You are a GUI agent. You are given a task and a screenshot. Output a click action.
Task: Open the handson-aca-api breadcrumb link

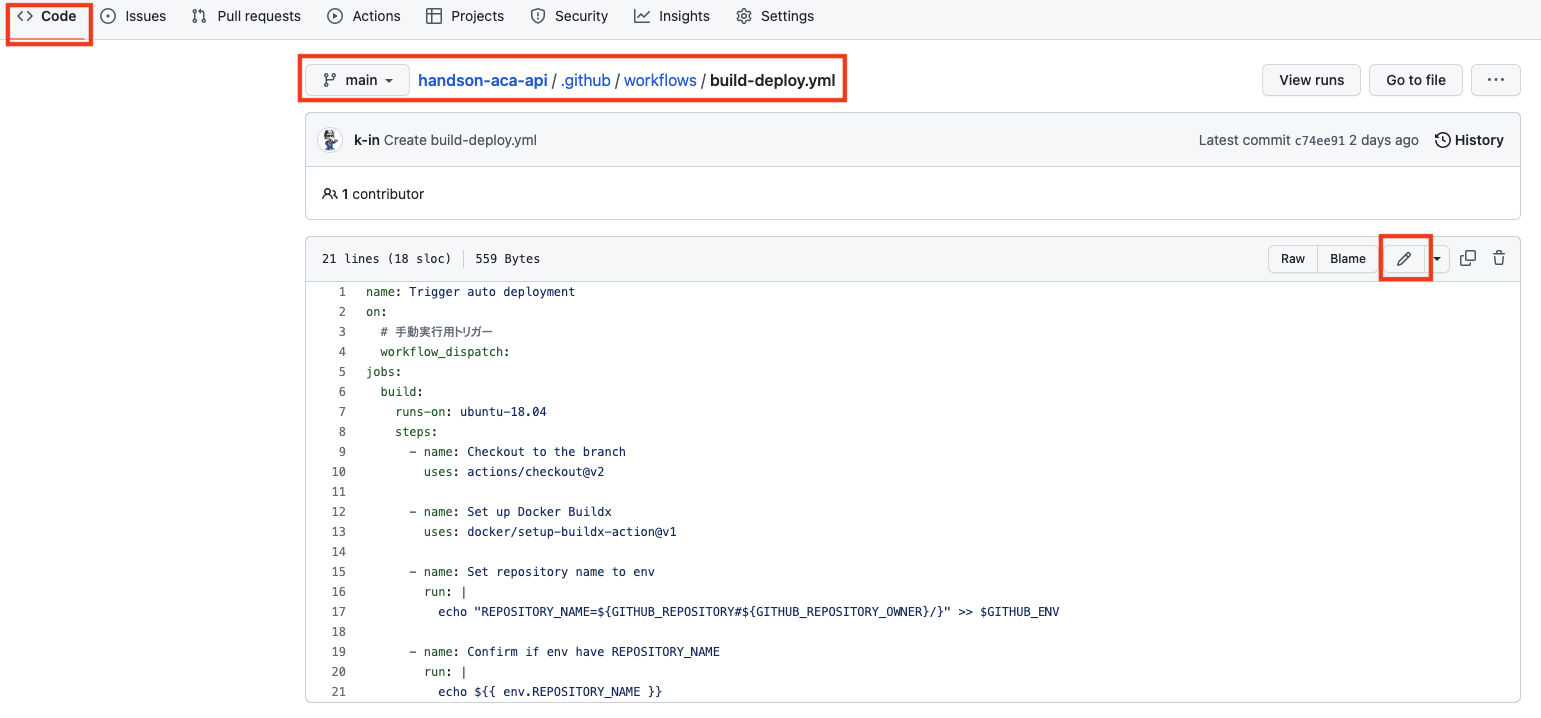click(x=482, y=80)
